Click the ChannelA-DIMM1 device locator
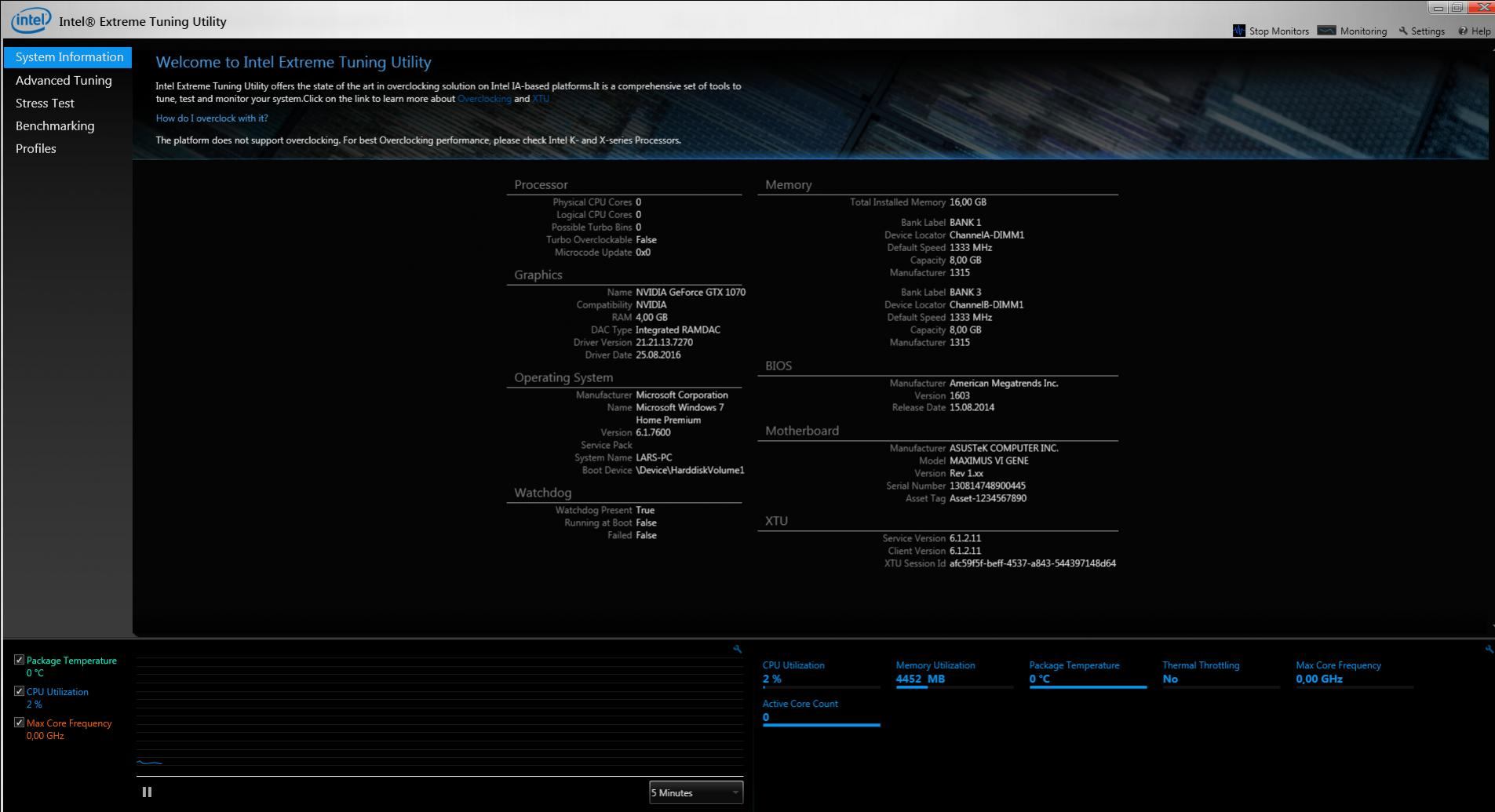The height and width of the screenshot is (812, 1495). coord(986,235)
